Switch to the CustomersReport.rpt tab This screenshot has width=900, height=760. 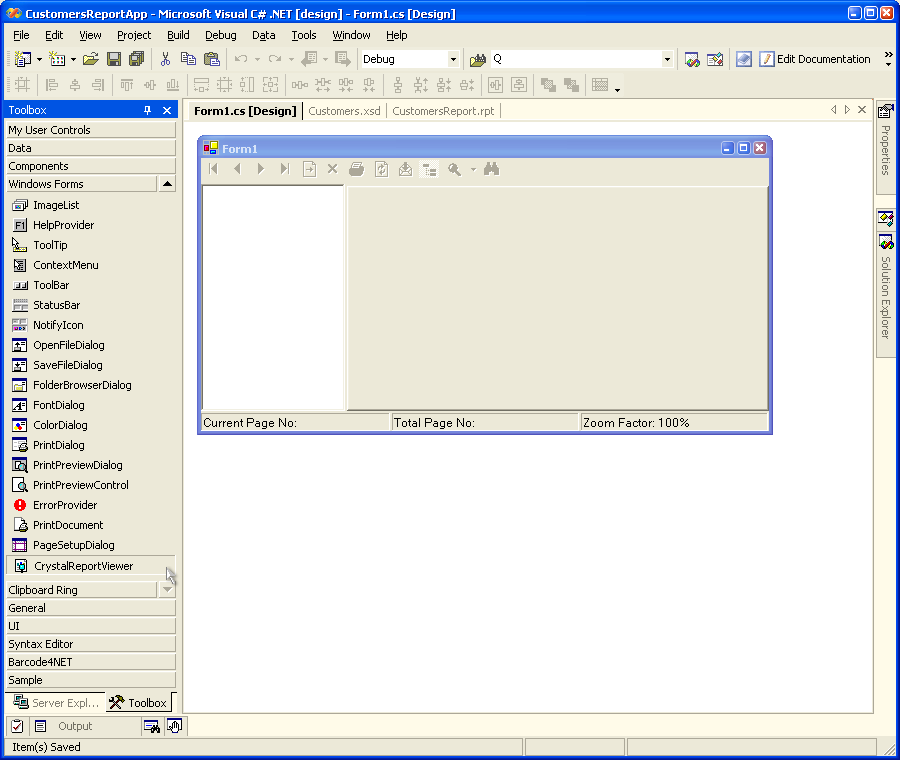[443, 111]
